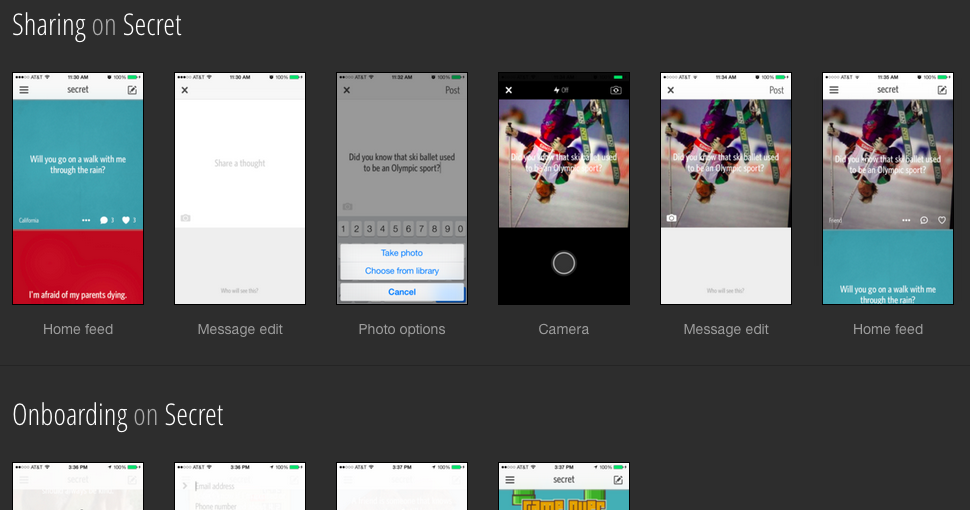Tap hamburger menu in first Home feed screenshot with red card

24,90
